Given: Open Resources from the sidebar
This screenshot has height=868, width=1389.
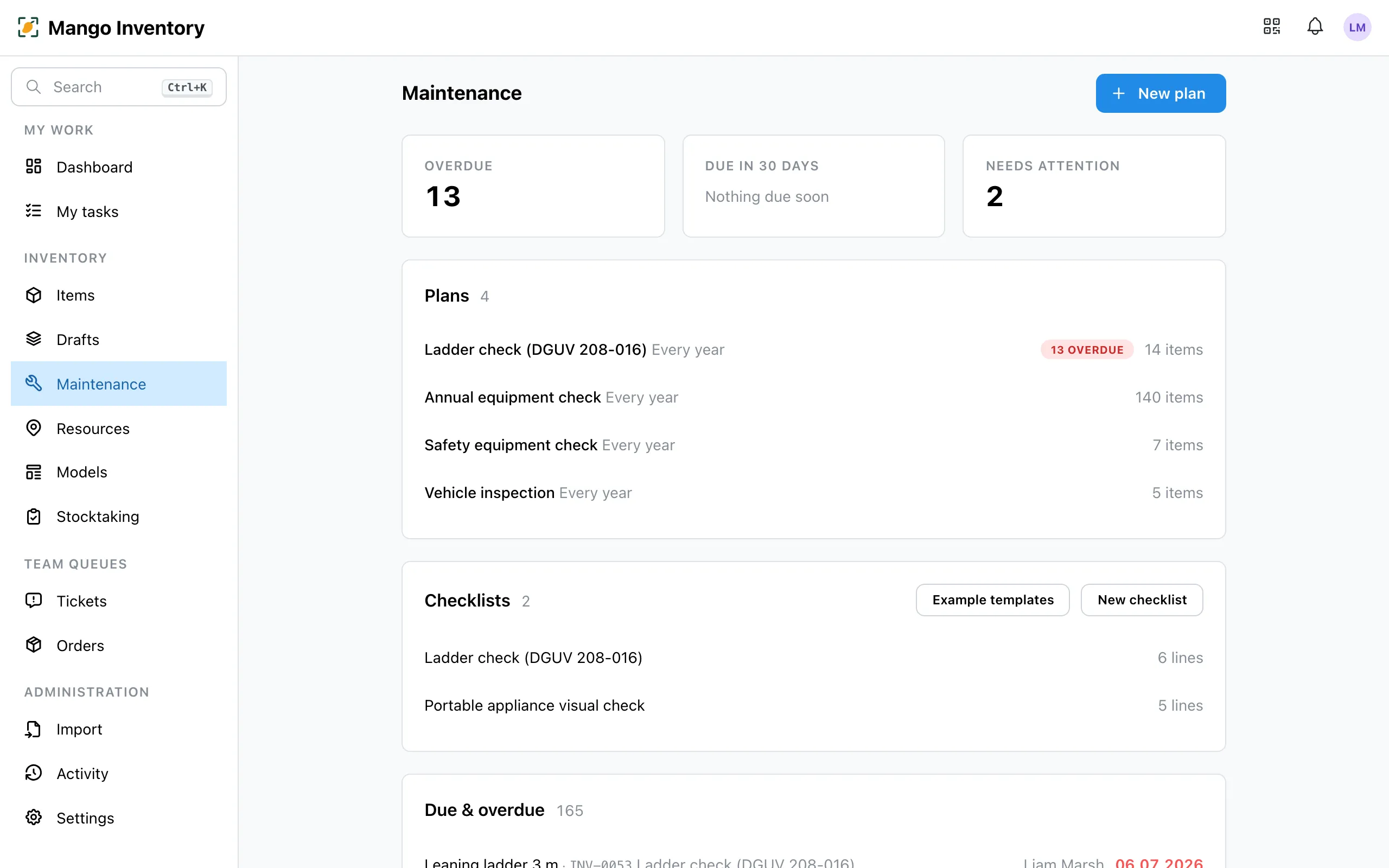Looking at the screenshot, I should pyautogui.click(x=119, y=428).
